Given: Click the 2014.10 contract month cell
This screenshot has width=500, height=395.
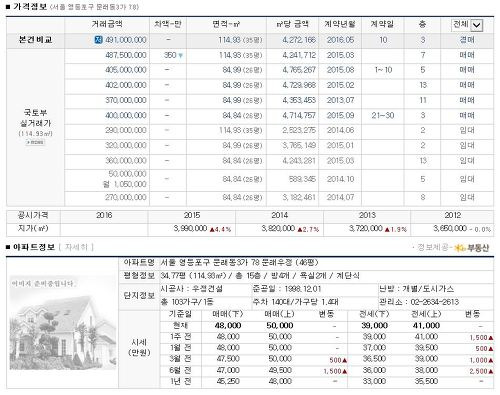Looking at the screenshot, I should pyautogui.click(x=340, y=179).
